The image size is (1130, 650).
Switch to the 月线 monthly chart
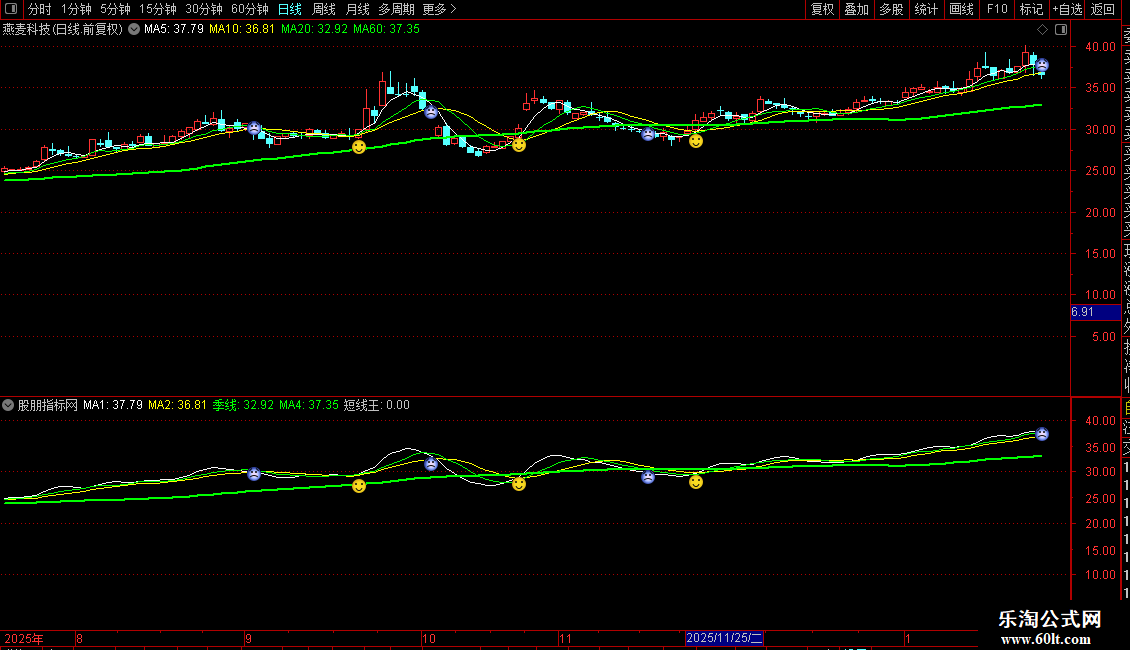point(357,9)
